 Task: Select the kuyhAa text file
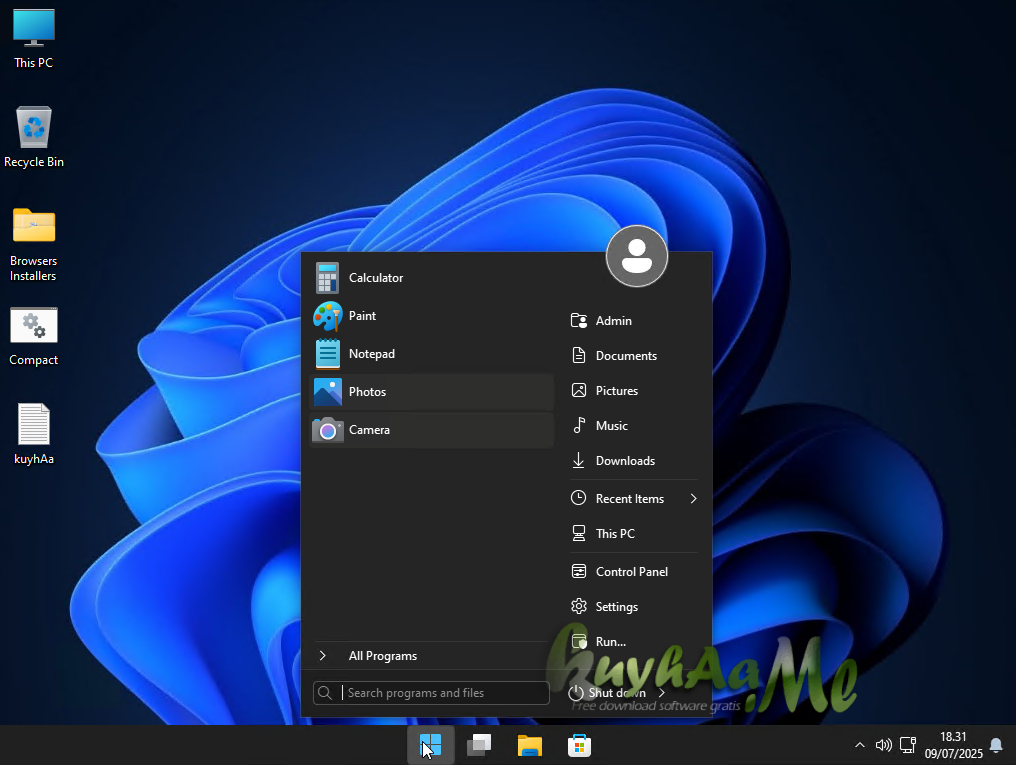pos(34,434)
